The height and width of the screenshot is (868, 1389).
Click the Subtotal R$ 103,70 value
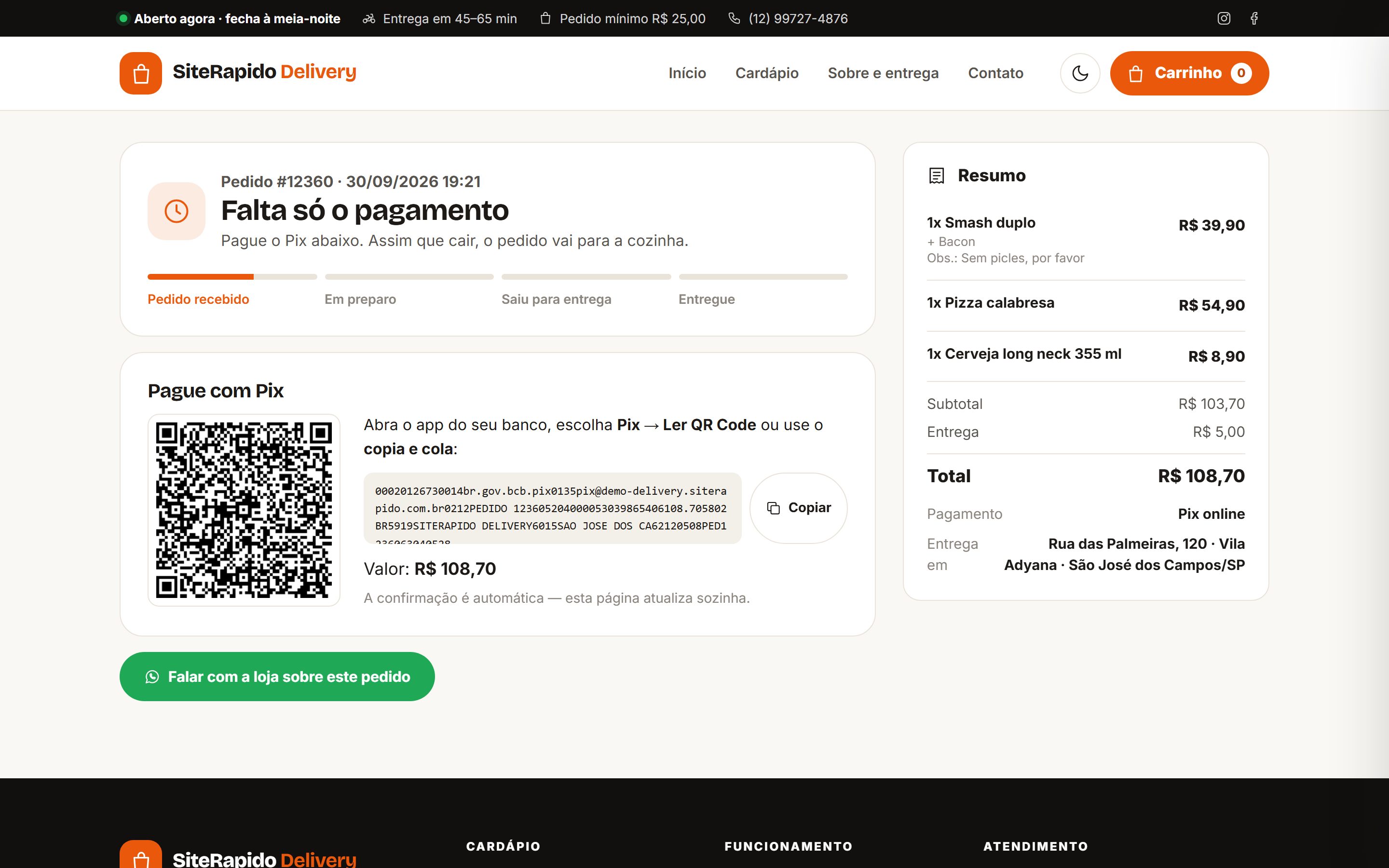coord(1211,404)
